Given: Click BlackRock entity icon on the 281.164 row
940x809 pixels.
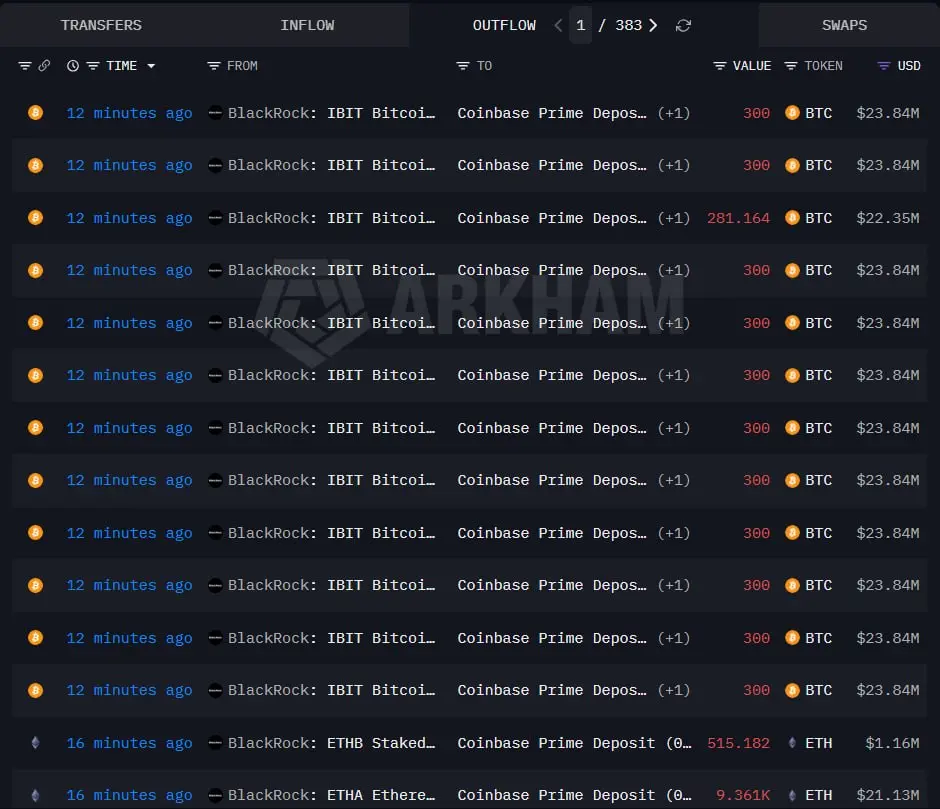Looking at the screenshot, I should coord(215,218).
